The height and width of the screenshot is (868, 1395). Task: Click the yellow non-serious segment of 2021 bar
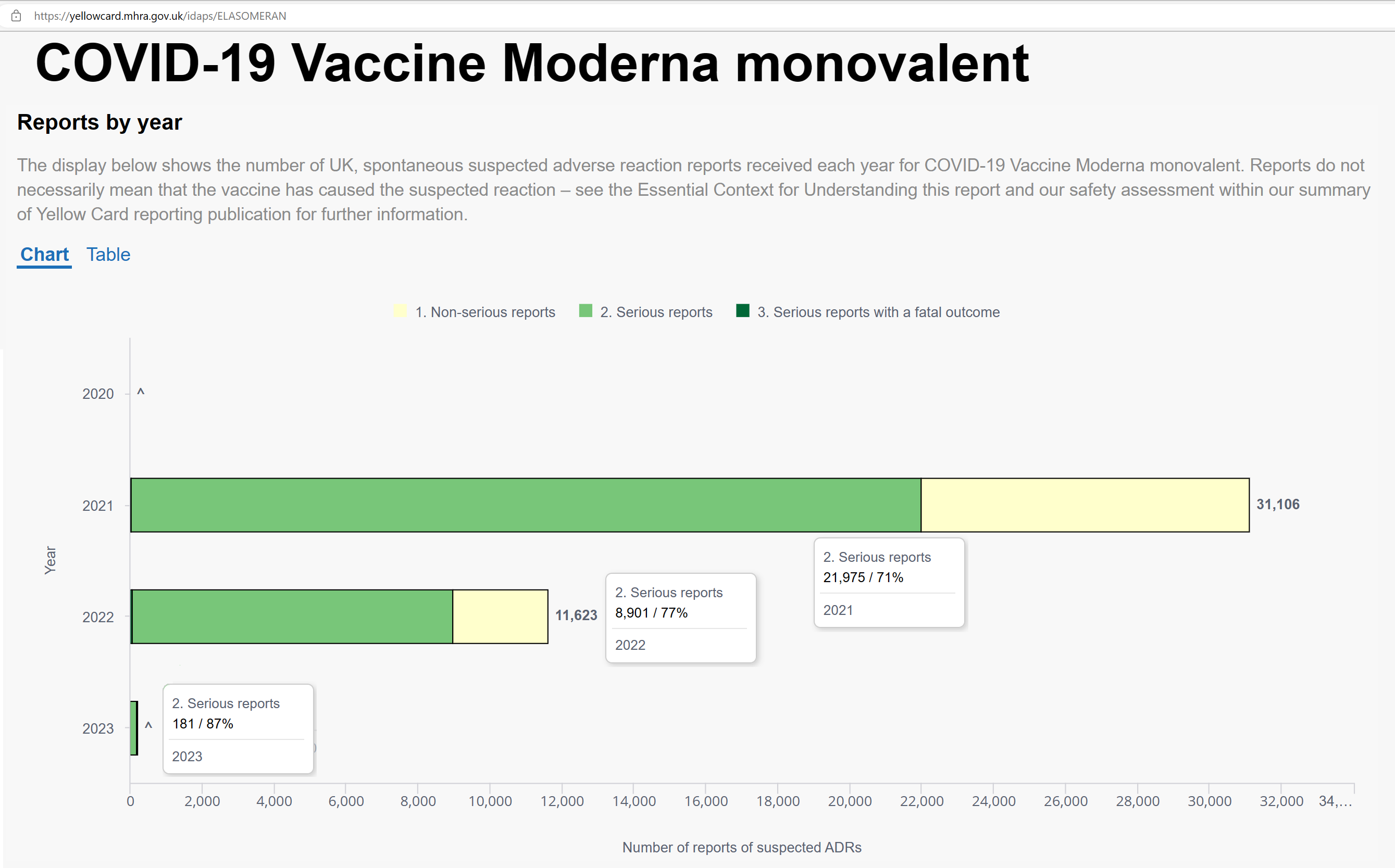point(1085,505)
